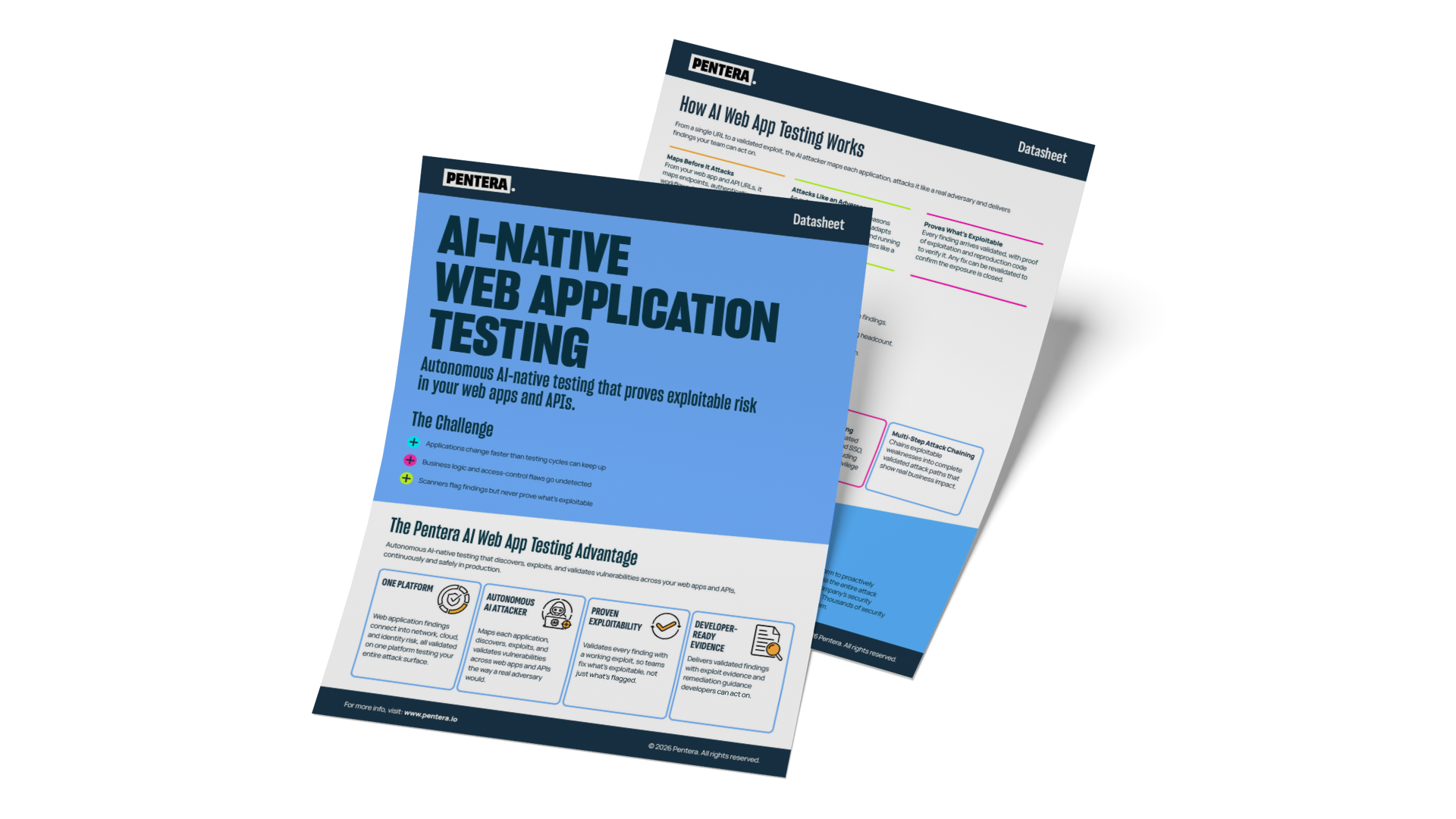Click 'Proves What's Exploitable' heading on back page
Viewport: 1456px width, 819px height.
click(x=963, y=234)
